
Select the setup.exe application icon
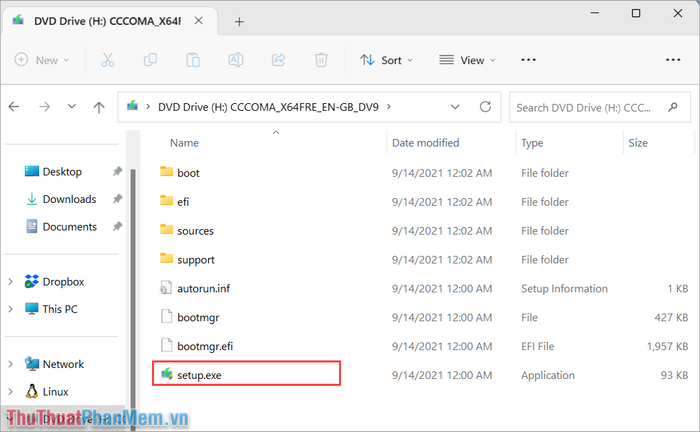tap(167, 374)
